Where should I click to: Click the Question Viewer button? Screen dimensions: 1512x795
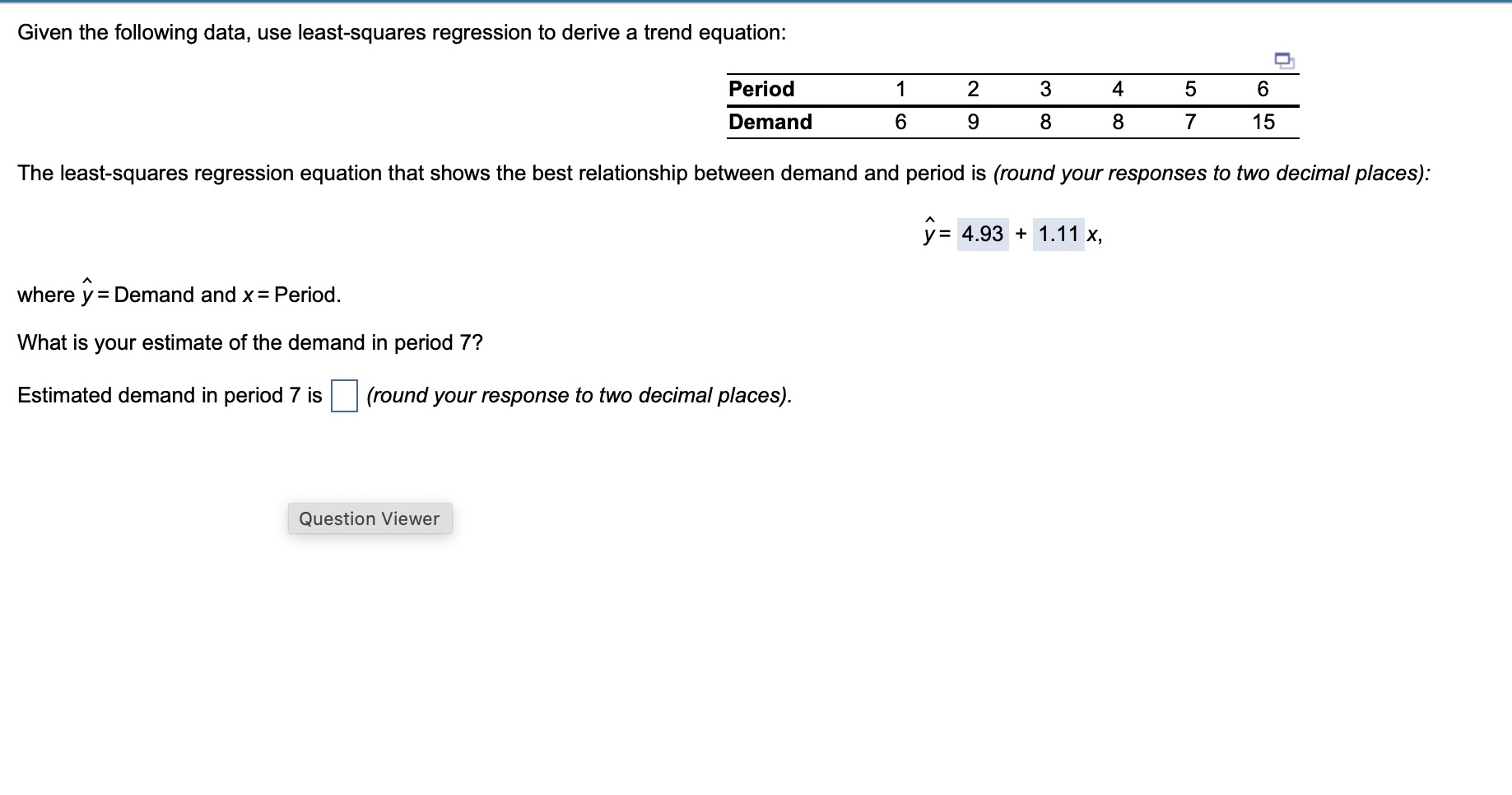tap(369, 518)
